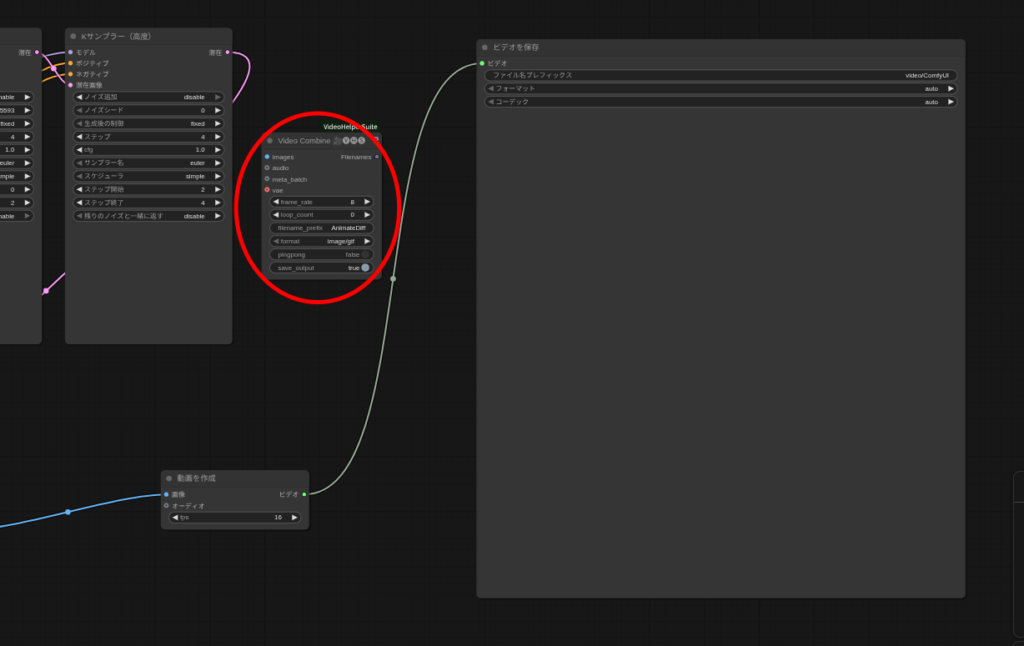The height and width of the screenshot is (646, 1024).
Task: Open the サンプラー名 dropdown showing euler
Action: pos(150,162)
